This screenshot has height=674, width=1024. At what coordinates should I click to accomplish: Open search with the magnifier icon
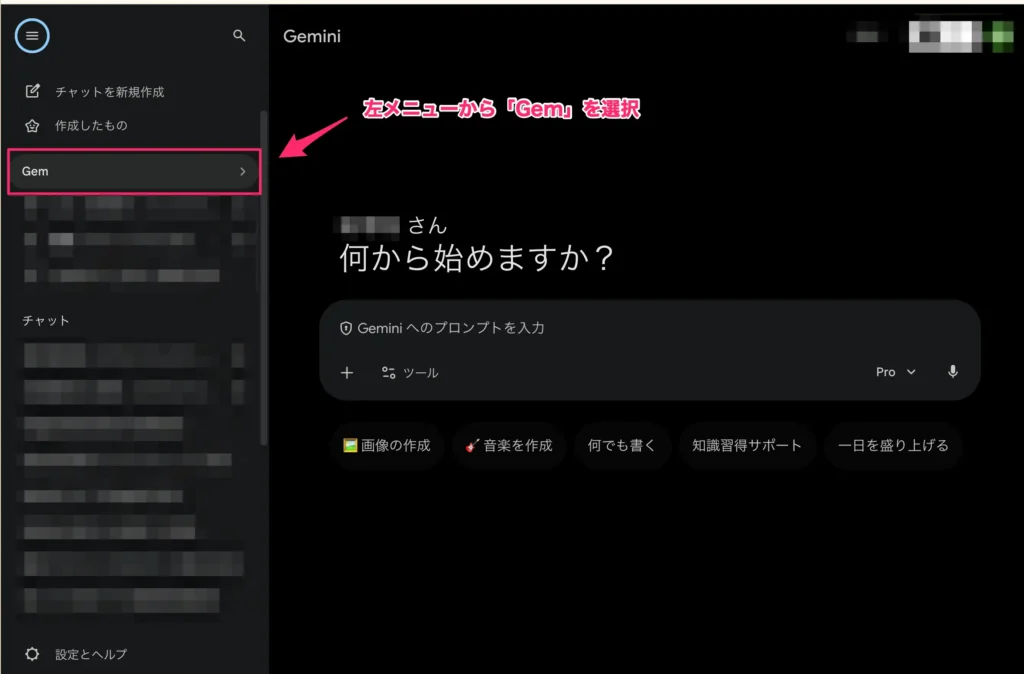pyautogui.click(x=239, y=36)
